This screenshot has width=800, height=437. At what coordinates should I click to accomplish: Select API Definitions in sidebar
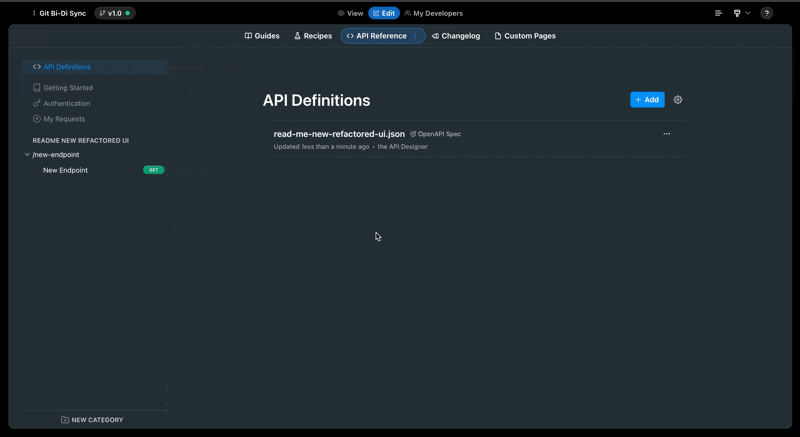[95, 67]
